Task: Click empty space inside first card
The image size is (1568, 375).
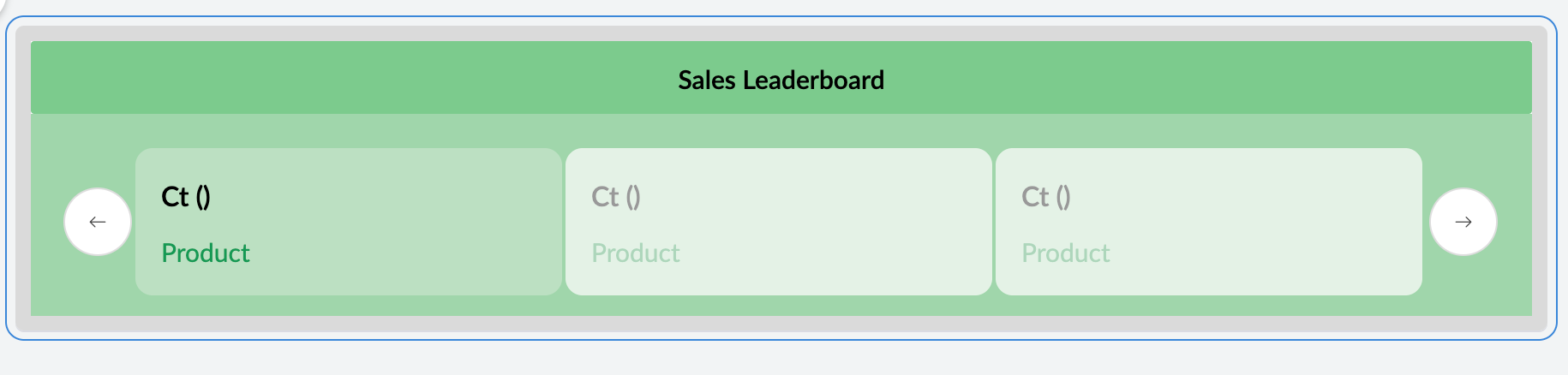Action: coord(428,223)
